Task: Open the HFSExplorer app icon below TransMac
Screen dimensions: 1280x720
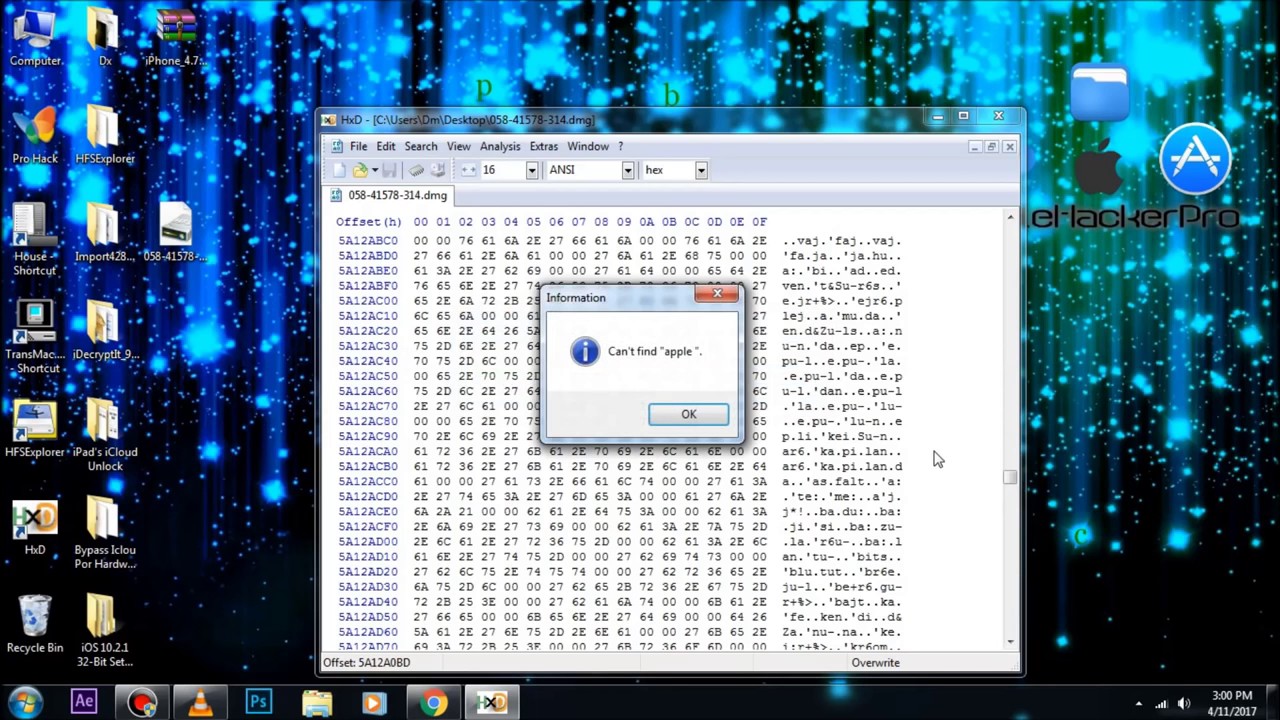Action: pyautogui.click(x=35, y=429)
